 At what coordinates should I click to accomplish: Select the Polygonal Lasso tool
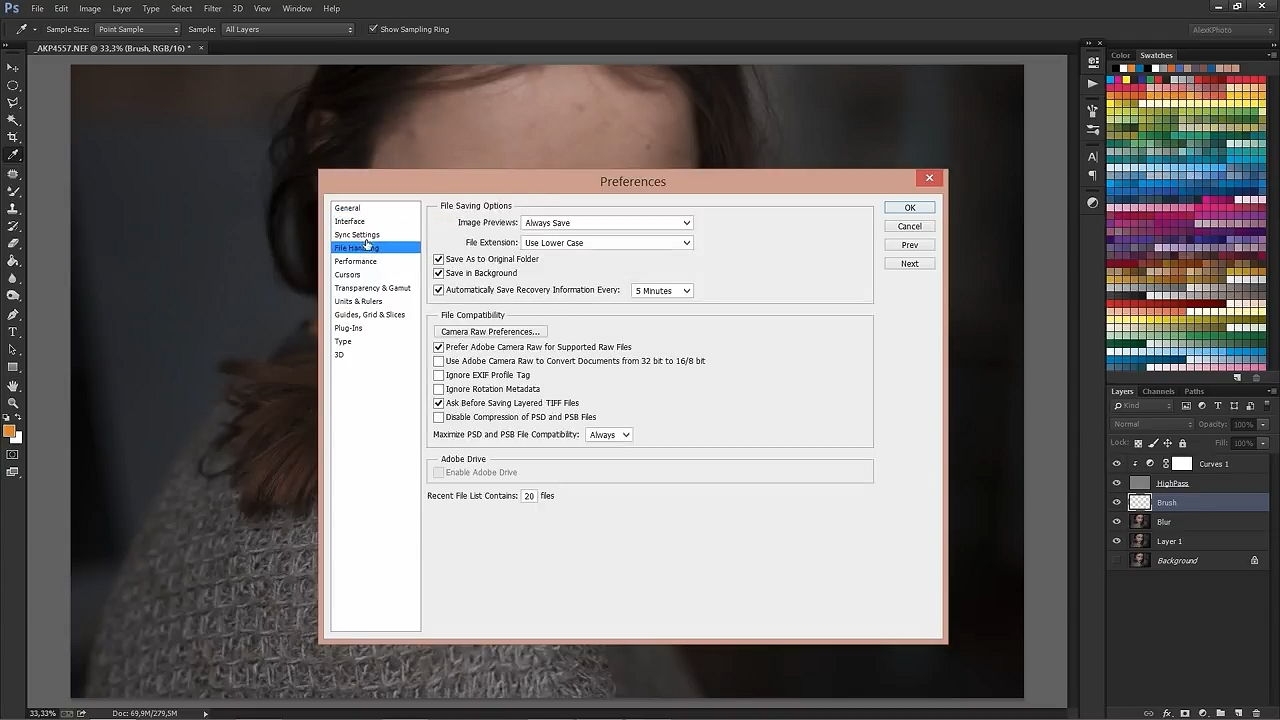click(x=13, y=102)
